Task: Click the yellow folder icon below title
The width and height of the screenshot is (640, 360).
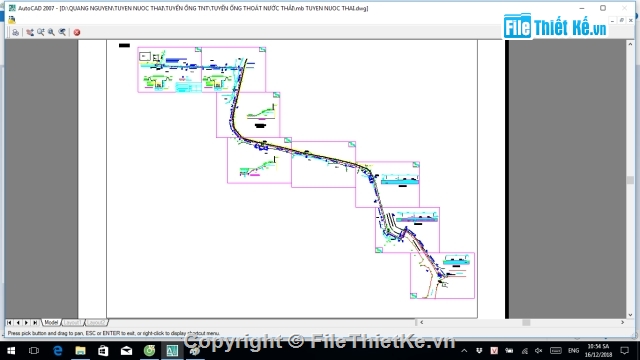Action: [x=12, y=20]
